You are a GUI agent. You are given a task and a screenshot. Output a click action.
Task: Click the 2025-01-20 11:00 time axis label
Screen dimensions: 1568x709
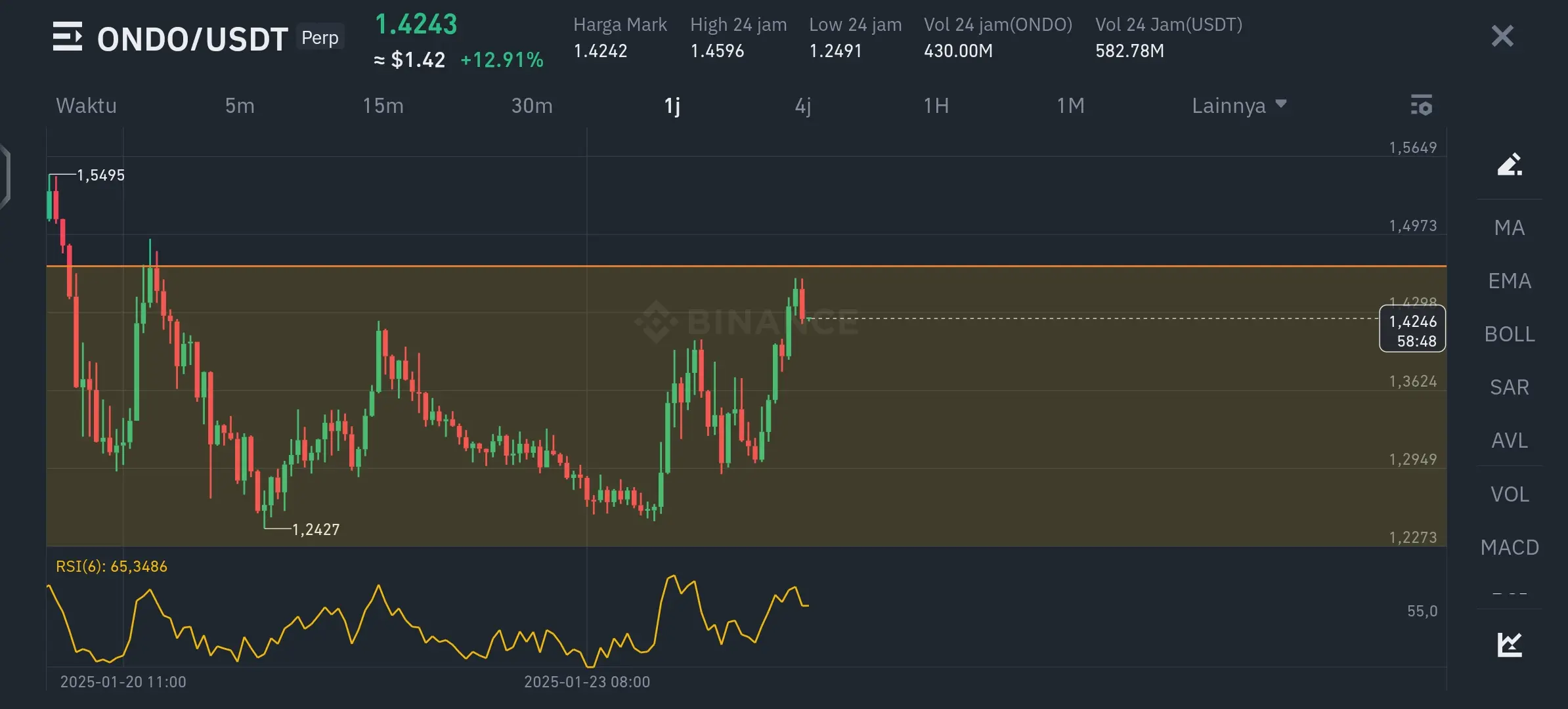[x=123, y=682]
